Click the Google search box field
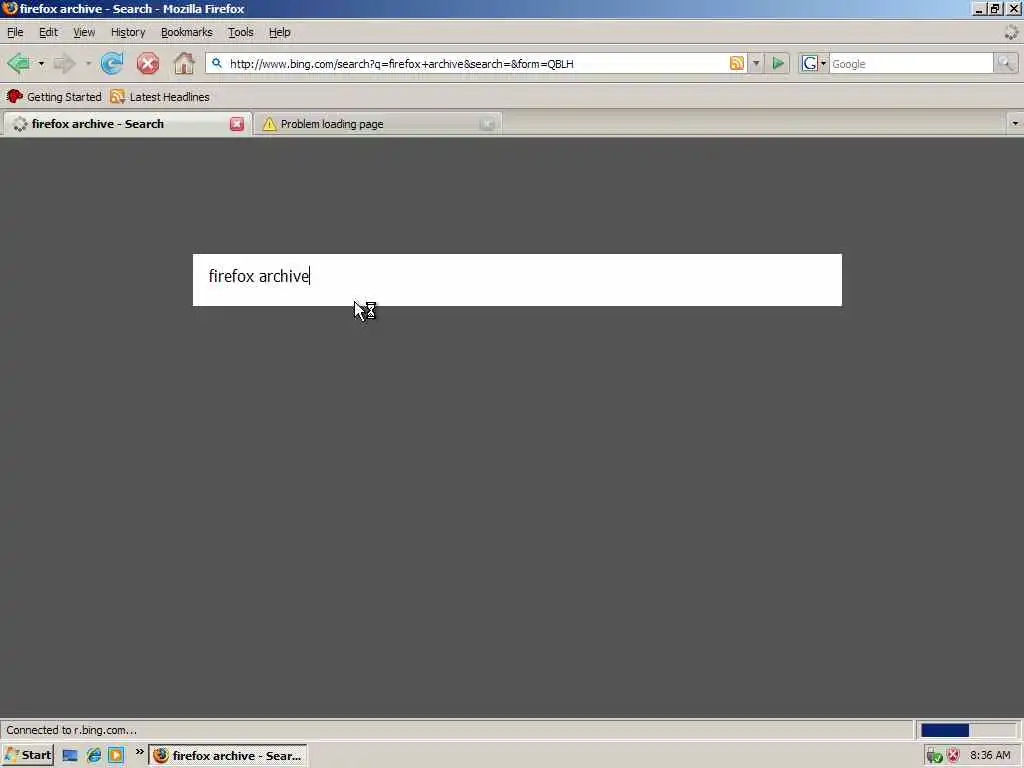Image resolution: width=1024 pixels, height=768 pixels. coord(911,63)
